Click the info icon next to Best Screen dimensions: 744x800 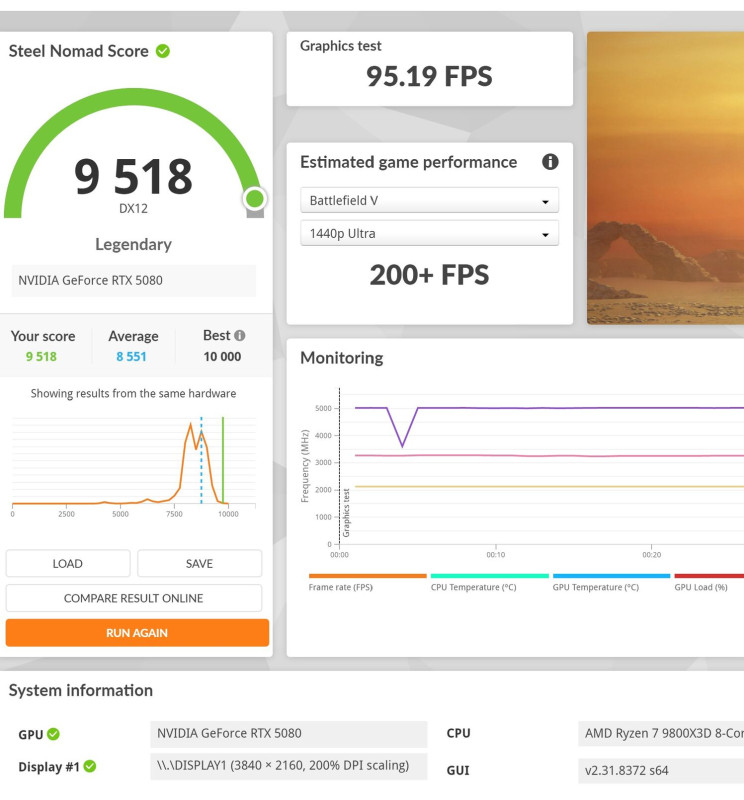click(239, 335)
